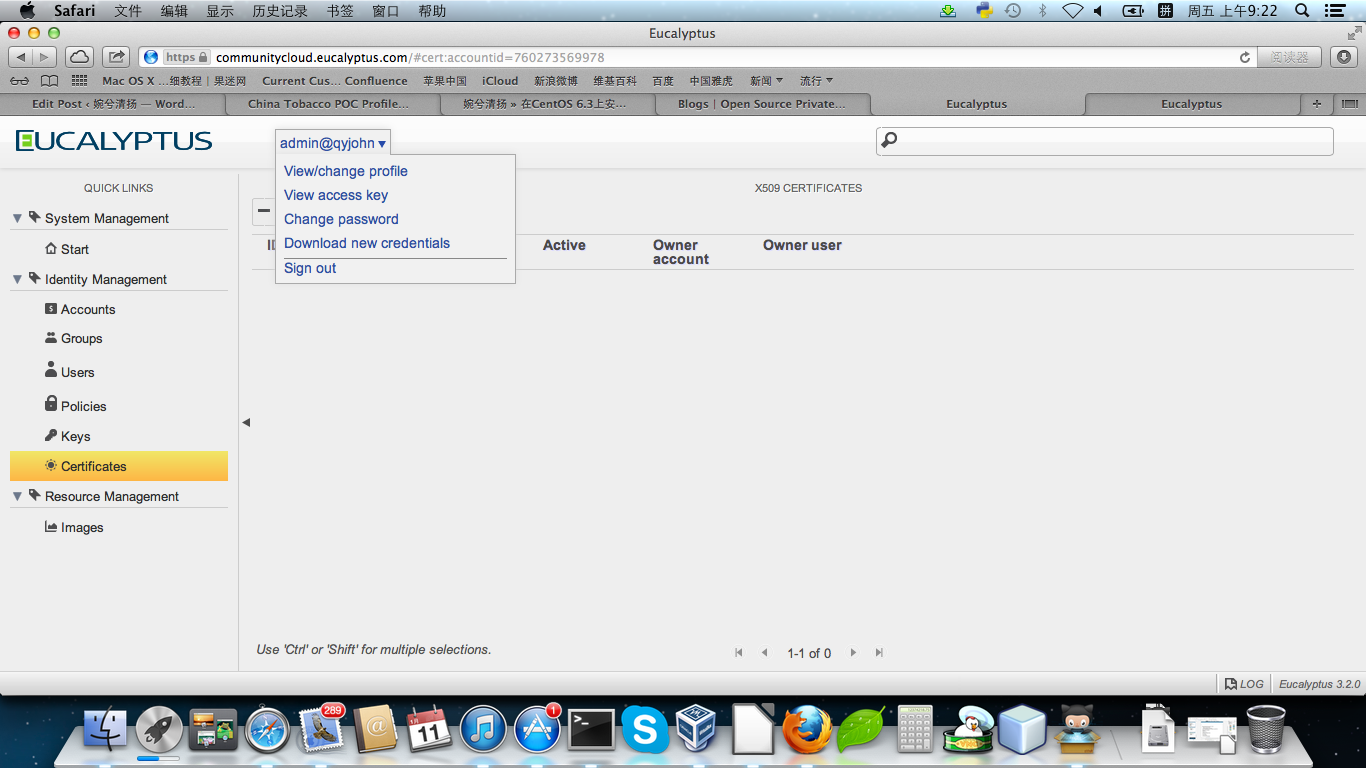Screen dimensions: 1366x768
Task: Expand the 流行 bookmarks folder
Action: [816, 81]
